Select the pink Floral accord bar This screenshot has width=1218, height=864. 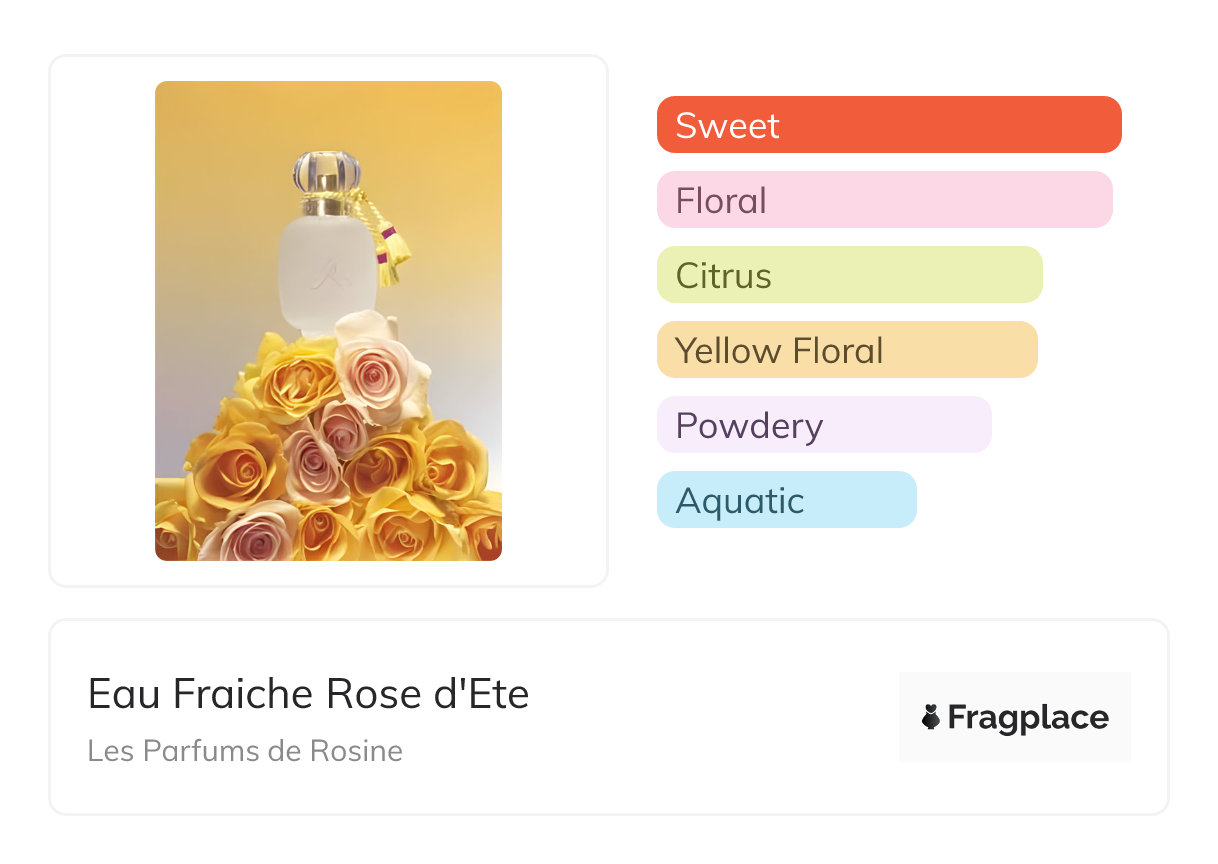coord(884,200)
